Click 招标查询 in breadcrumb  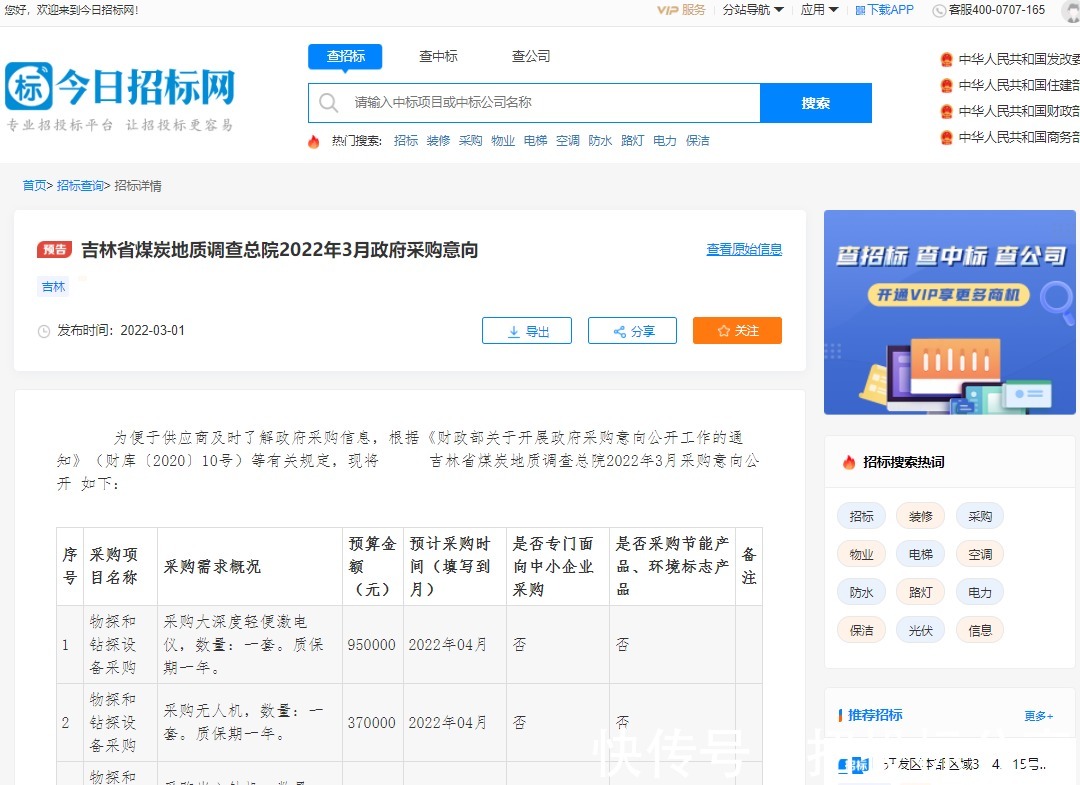tap(80, 185)
